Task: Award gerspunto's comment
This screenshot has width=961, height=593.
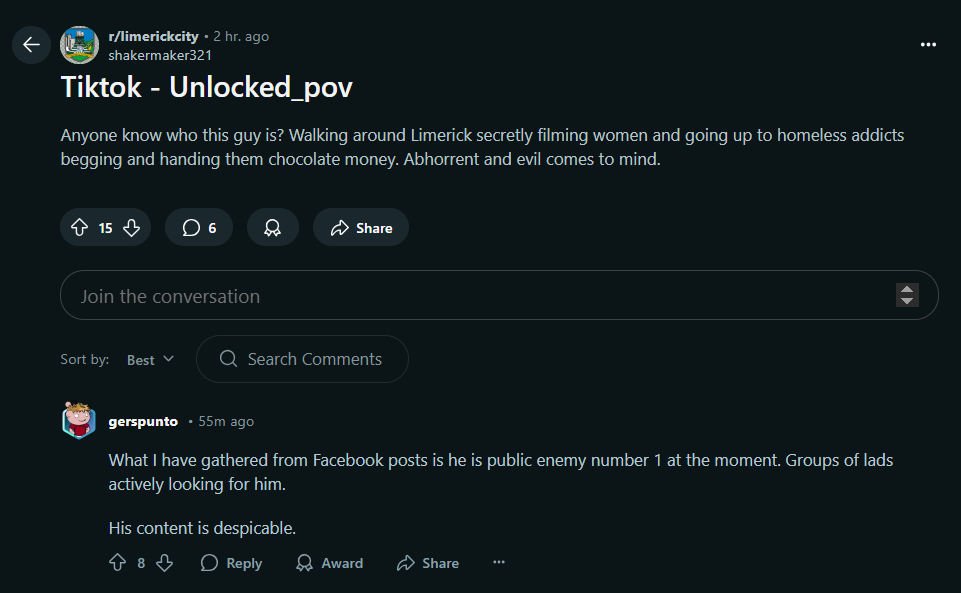Action: coord(329,563)
